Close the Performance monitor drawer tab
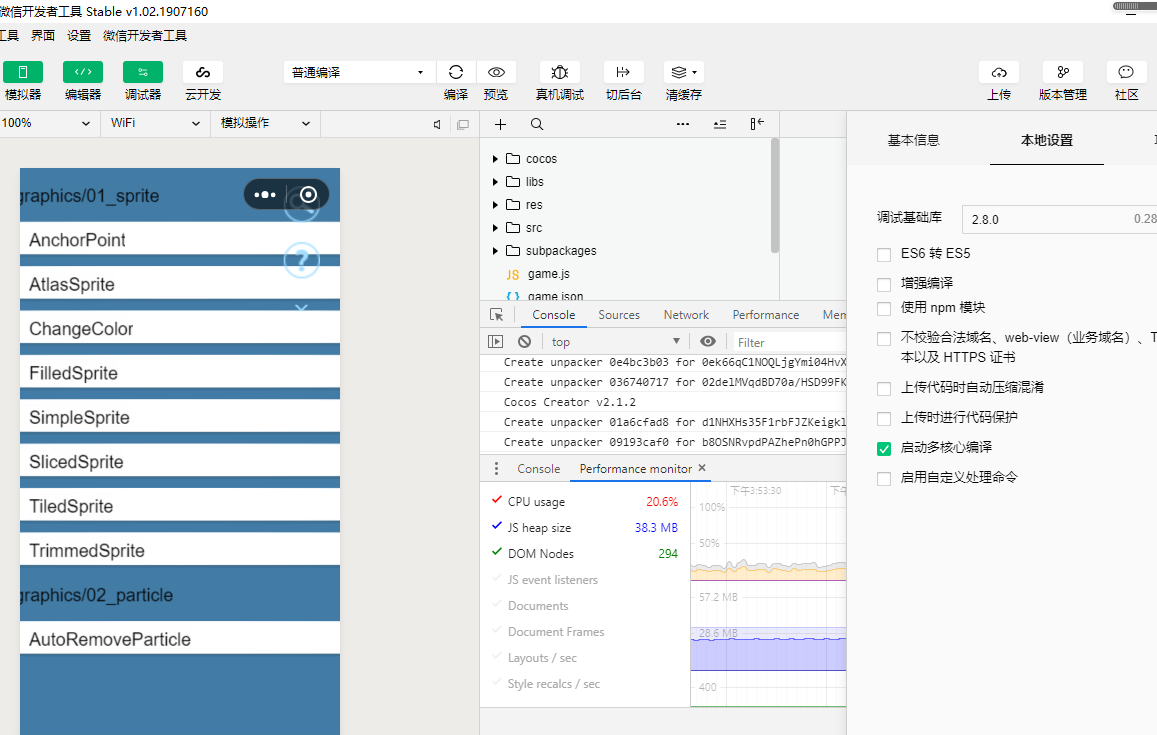The image size is (1157, 735). [702, 468]
